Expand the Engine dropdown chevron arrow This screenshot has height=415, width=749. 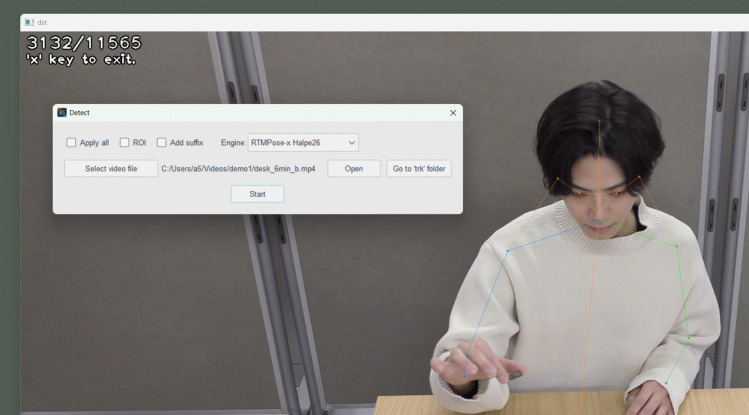click(352, 143)
